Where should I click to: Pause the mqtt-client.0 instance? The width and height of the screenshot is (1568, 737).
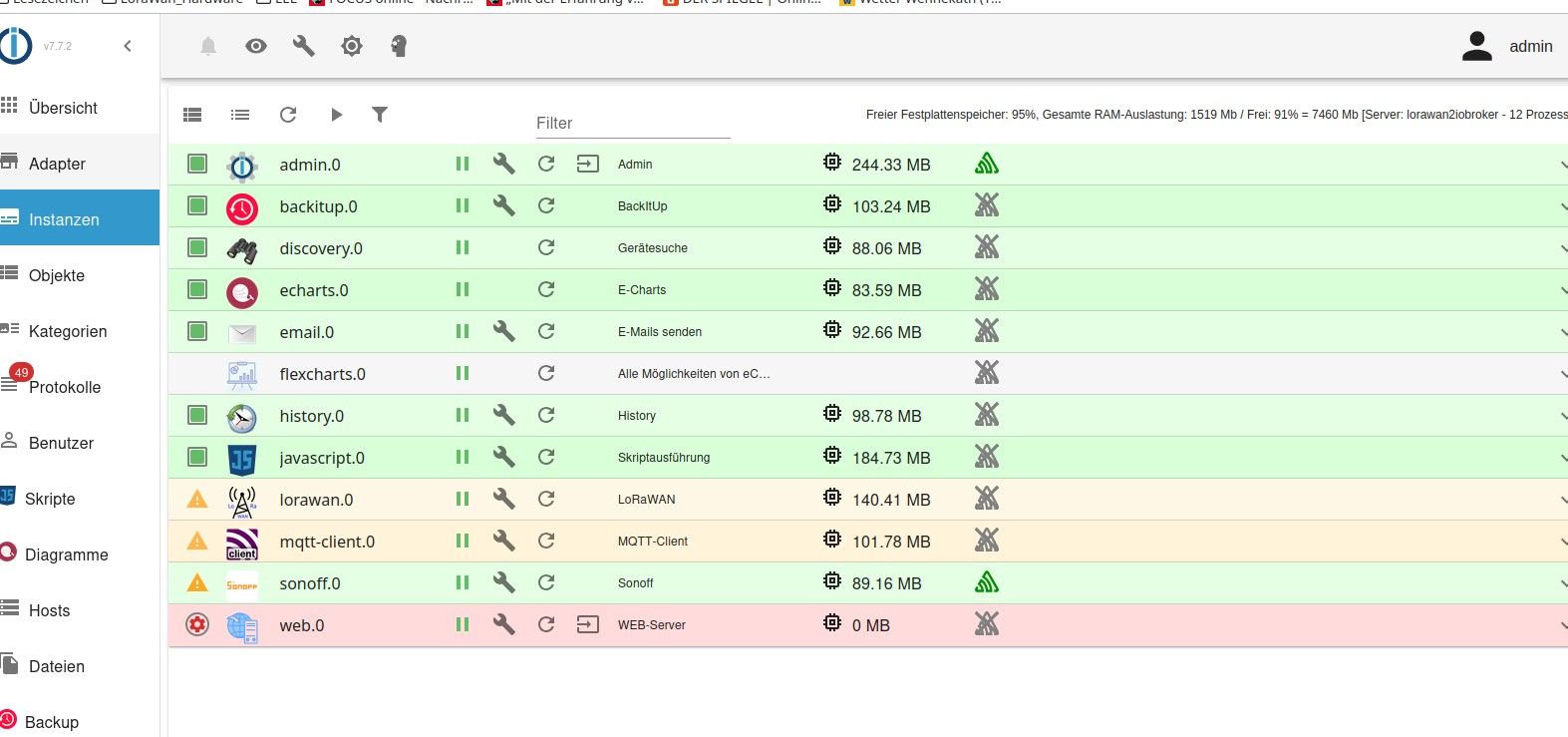click(463, 541)
